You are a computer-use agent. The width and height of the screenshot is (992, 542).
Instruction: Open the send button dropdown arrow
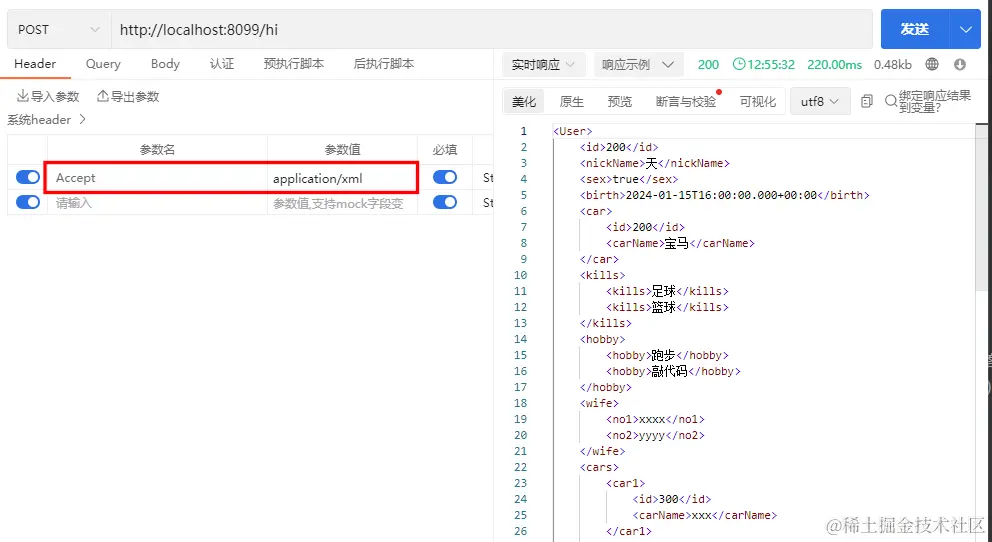pyautogui.click(x=965, y=29)
